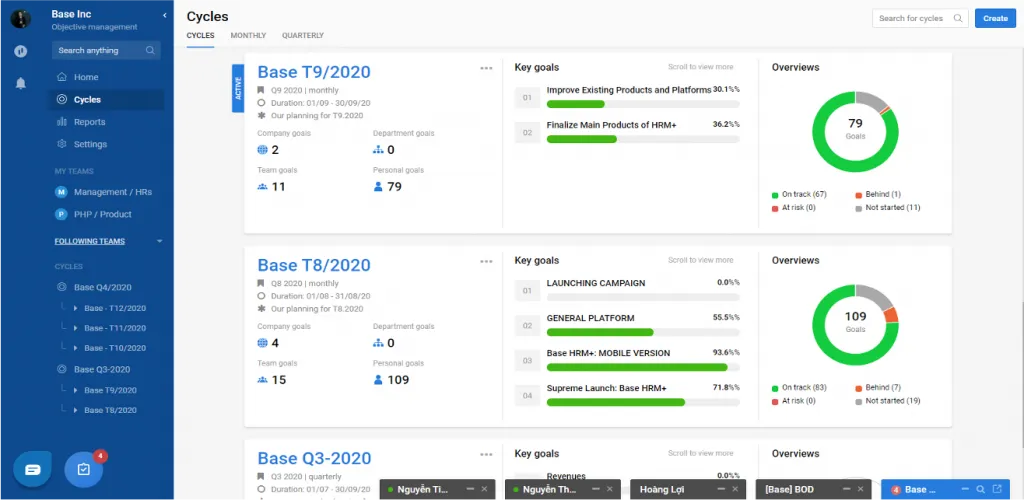Click the user profile avatar

pos(20,19)
